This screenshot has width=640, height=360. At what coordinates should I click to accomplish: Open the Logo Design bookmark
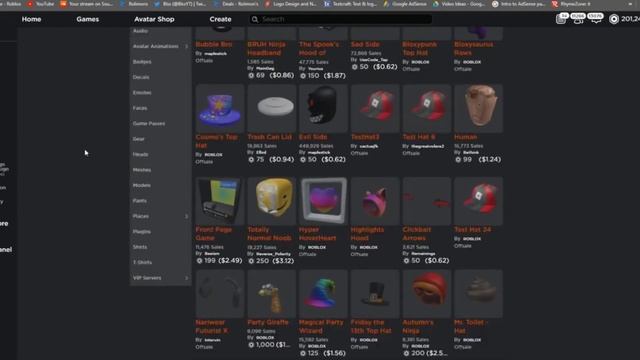point(291,4)
